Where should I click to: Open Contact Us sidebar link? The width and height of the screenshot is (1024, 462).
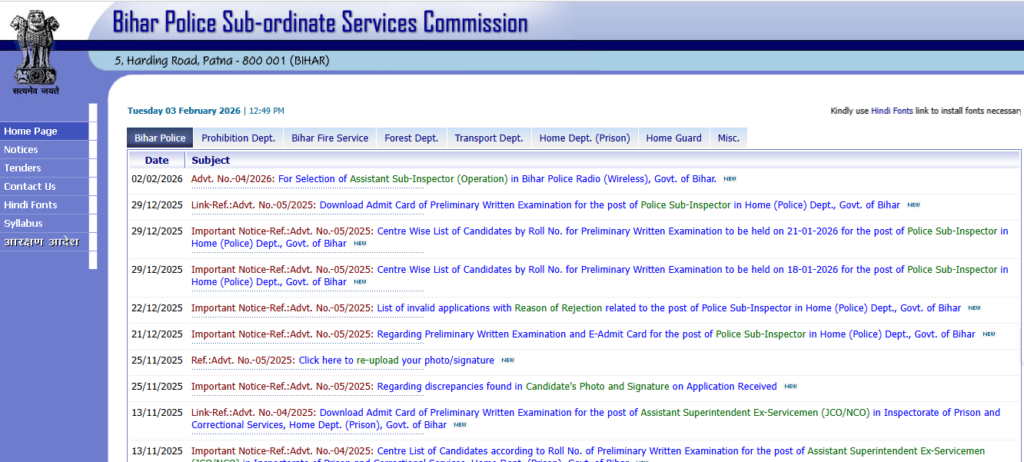[x=30, y=186]
